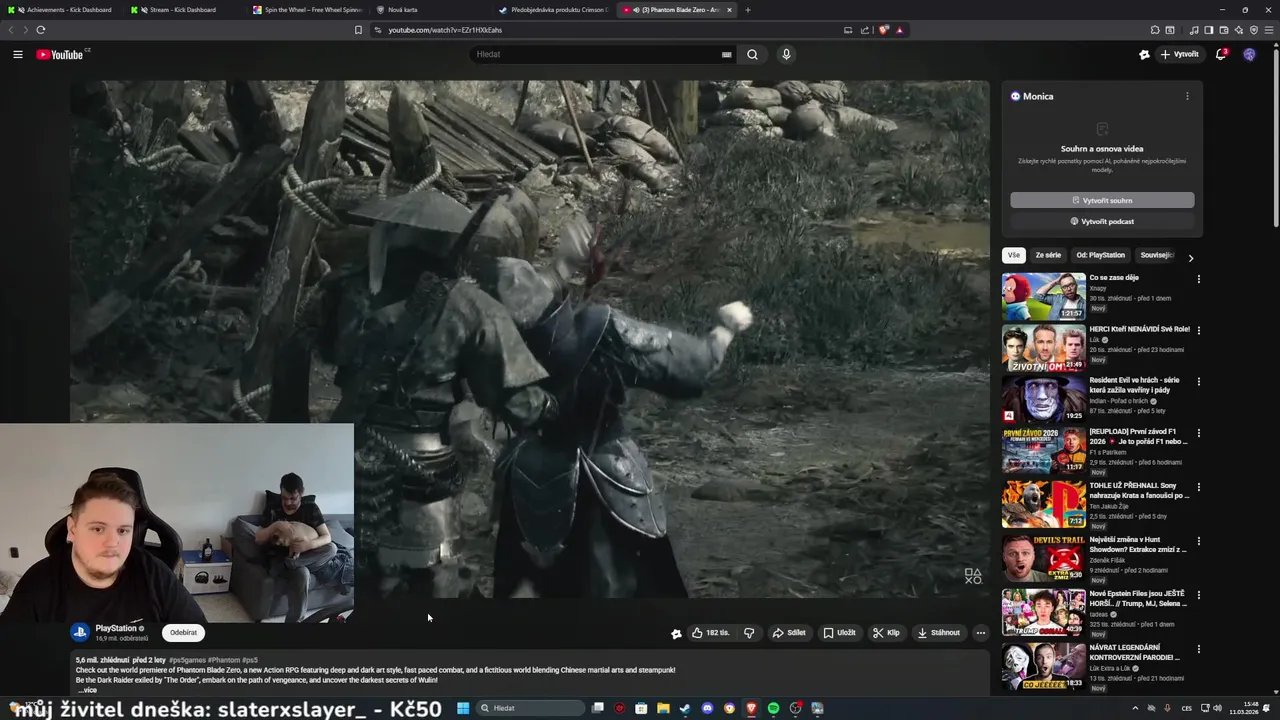Select the Vše filter chip
This screenshot has width=1280, height=720.
1014,255
